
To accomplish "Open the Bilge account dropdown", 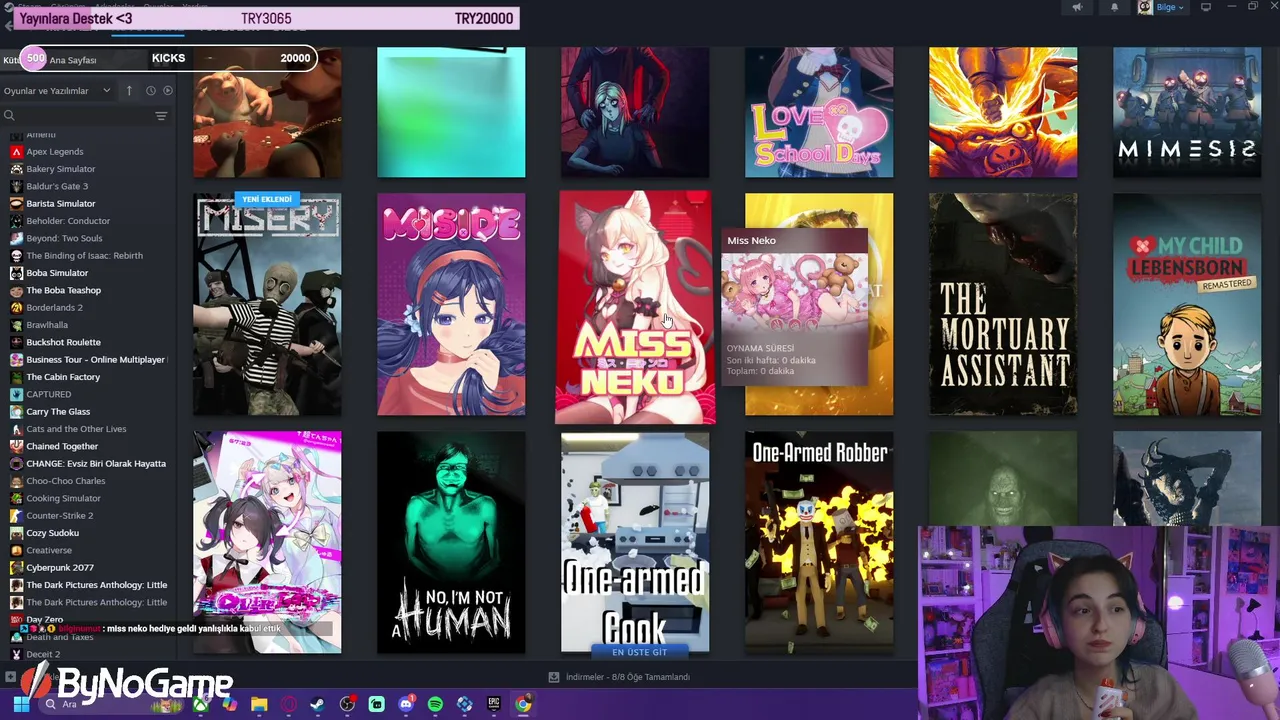I will point(1162,7).
